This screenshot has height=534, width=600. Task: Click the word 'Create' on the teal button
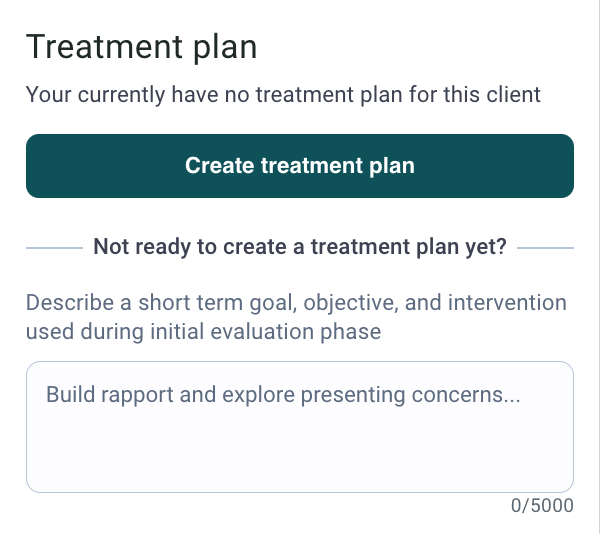click(x=220, y=166)
